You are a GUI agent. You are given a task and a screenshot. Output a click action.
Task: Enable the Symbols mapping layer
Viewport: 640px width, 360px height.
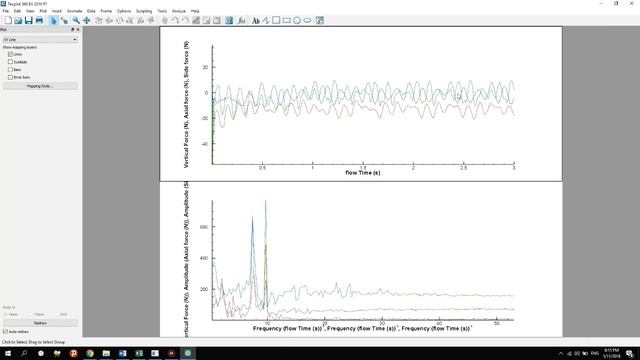click(10, 62)
